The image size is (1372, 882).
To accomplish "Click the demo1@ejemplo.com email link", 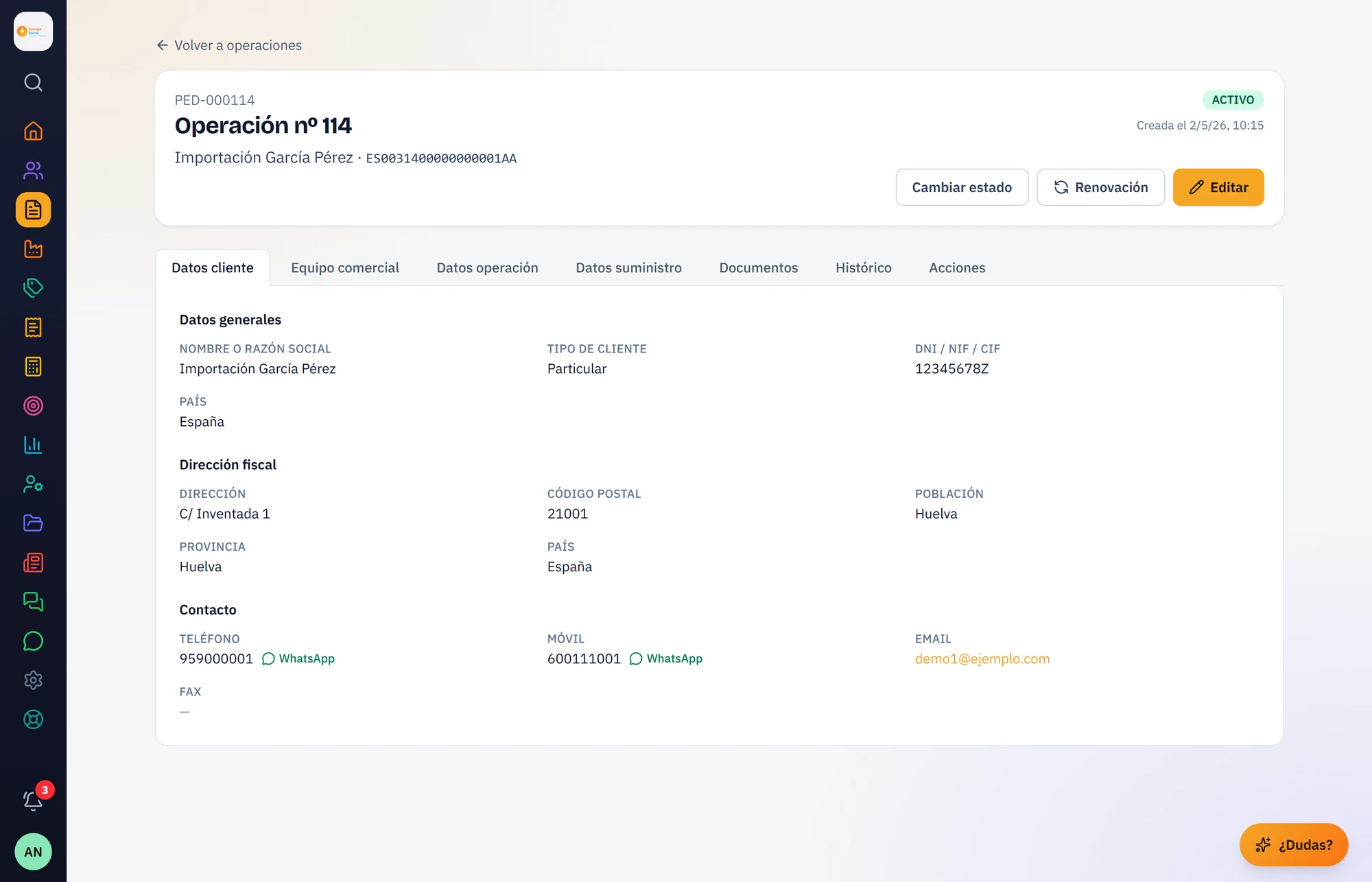I will pyautogui.click(x=982, y=658).
